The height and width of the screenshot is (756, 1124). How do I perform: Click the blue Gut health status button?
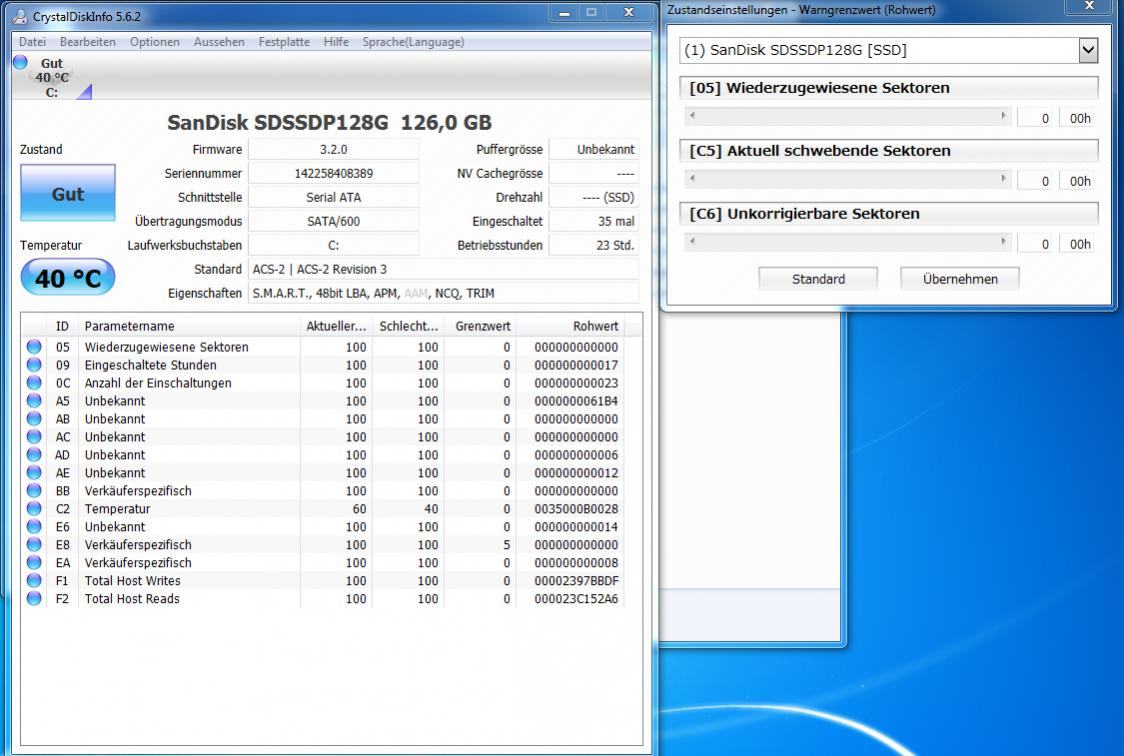[67, 193]
